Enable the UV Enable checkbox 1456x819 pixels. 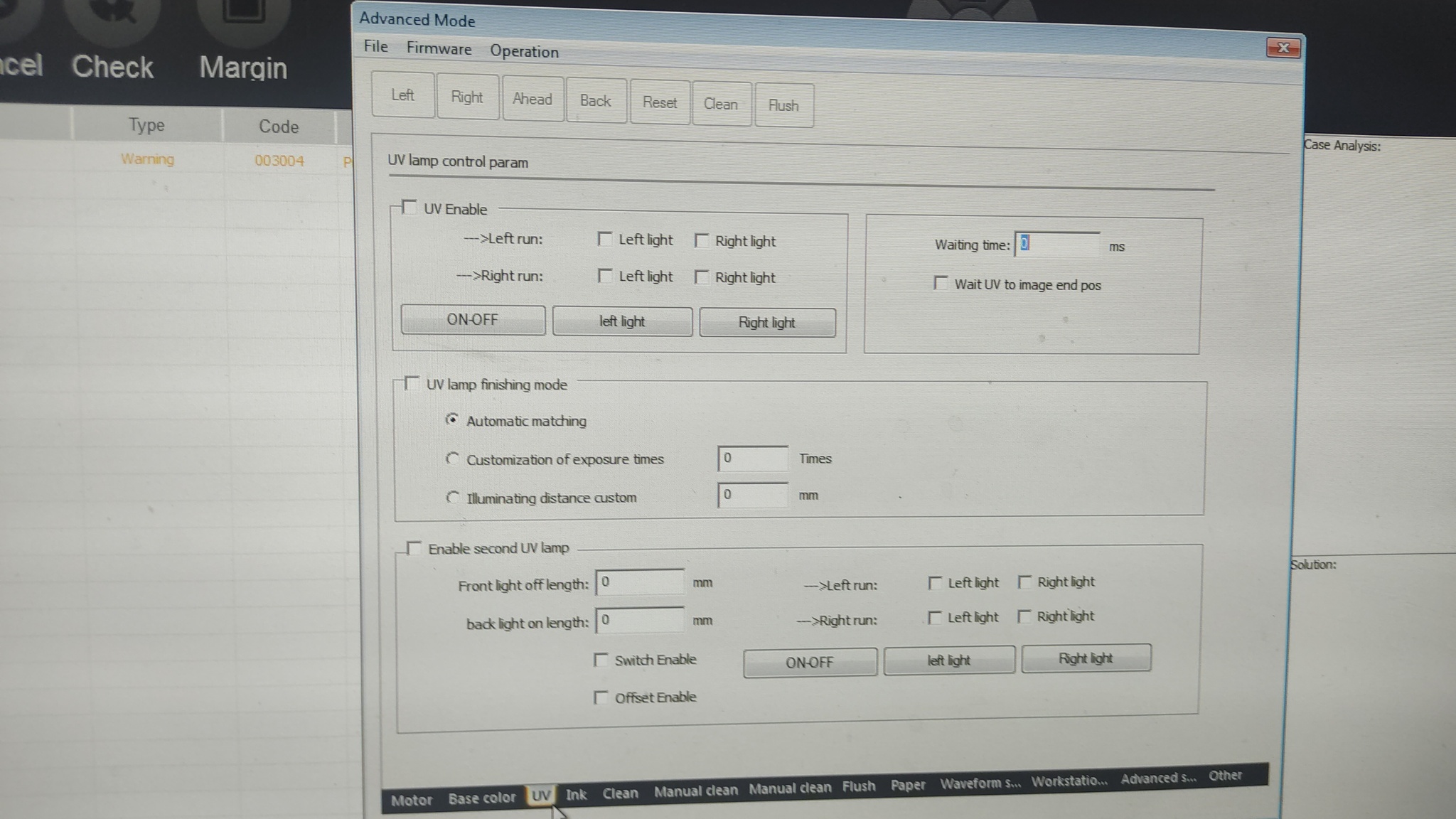tap(409, 207)
